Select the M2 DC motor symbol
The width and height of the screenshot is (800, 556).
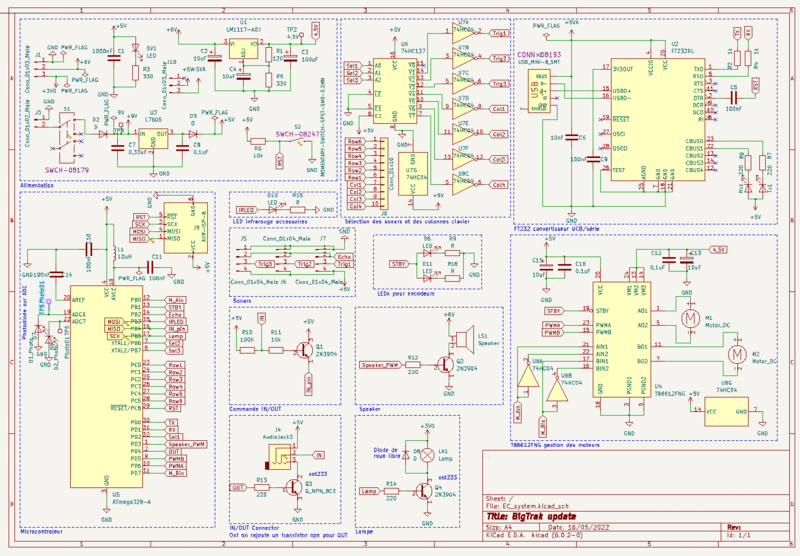click(x=735, y=354)
